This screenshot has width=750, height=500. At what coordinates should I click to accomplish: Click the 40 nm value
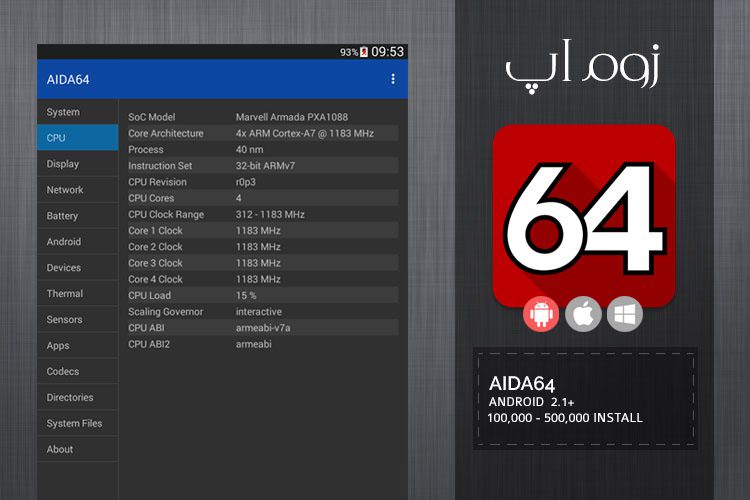tap(249, 149)
